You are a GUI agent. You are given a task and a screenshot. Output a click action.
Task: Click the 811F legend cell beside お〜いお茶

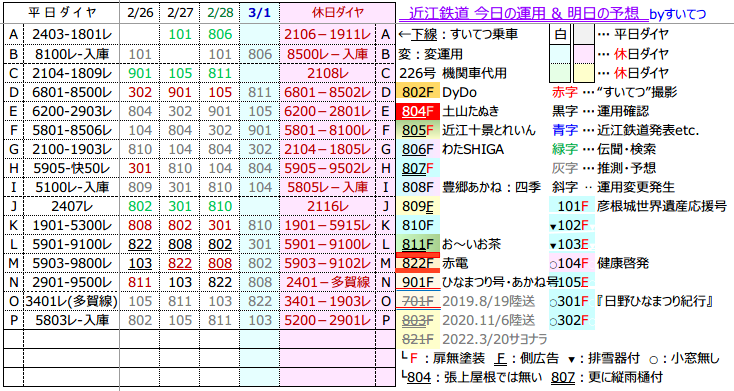[418, 244]
